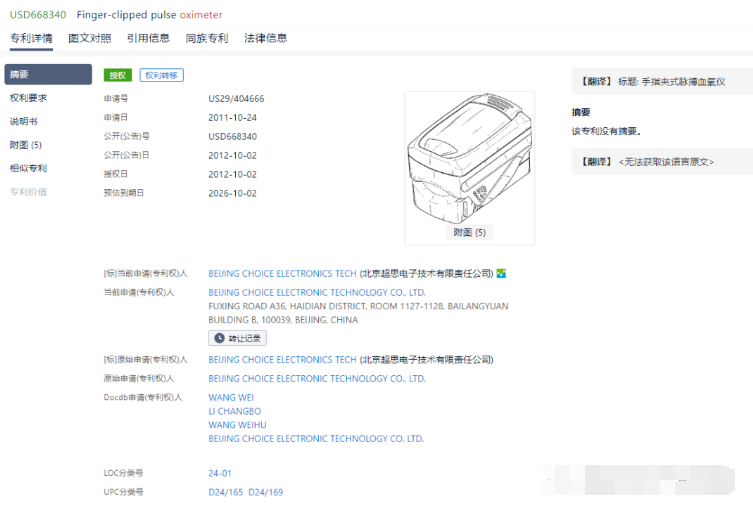Open UPC classification D24/169 link
This screenshot has height=507, width=753.
[266, 492]
